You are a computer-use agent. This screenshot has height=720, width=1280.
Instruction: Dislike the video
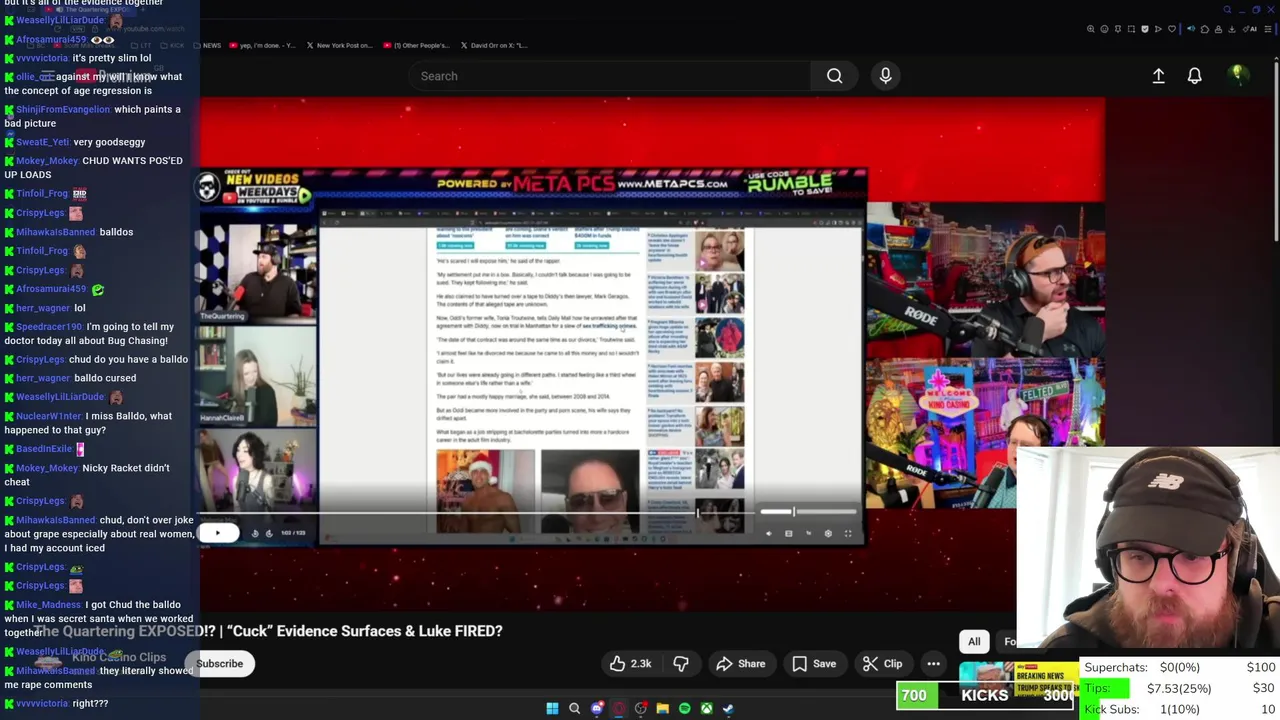[x=681, y=664]
